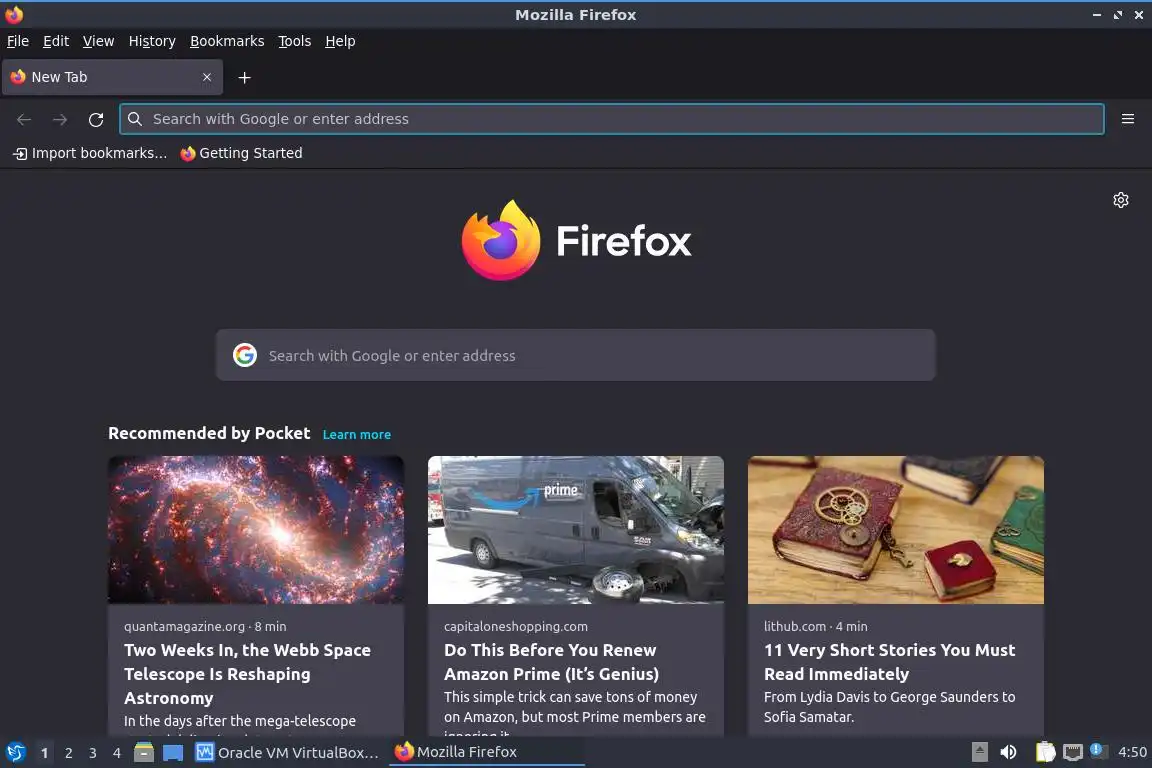The height and width of the screenshot is (768, 1152).
Task: Open the Amazon Prime van thumbnail
Action: (x=576, y=530)
